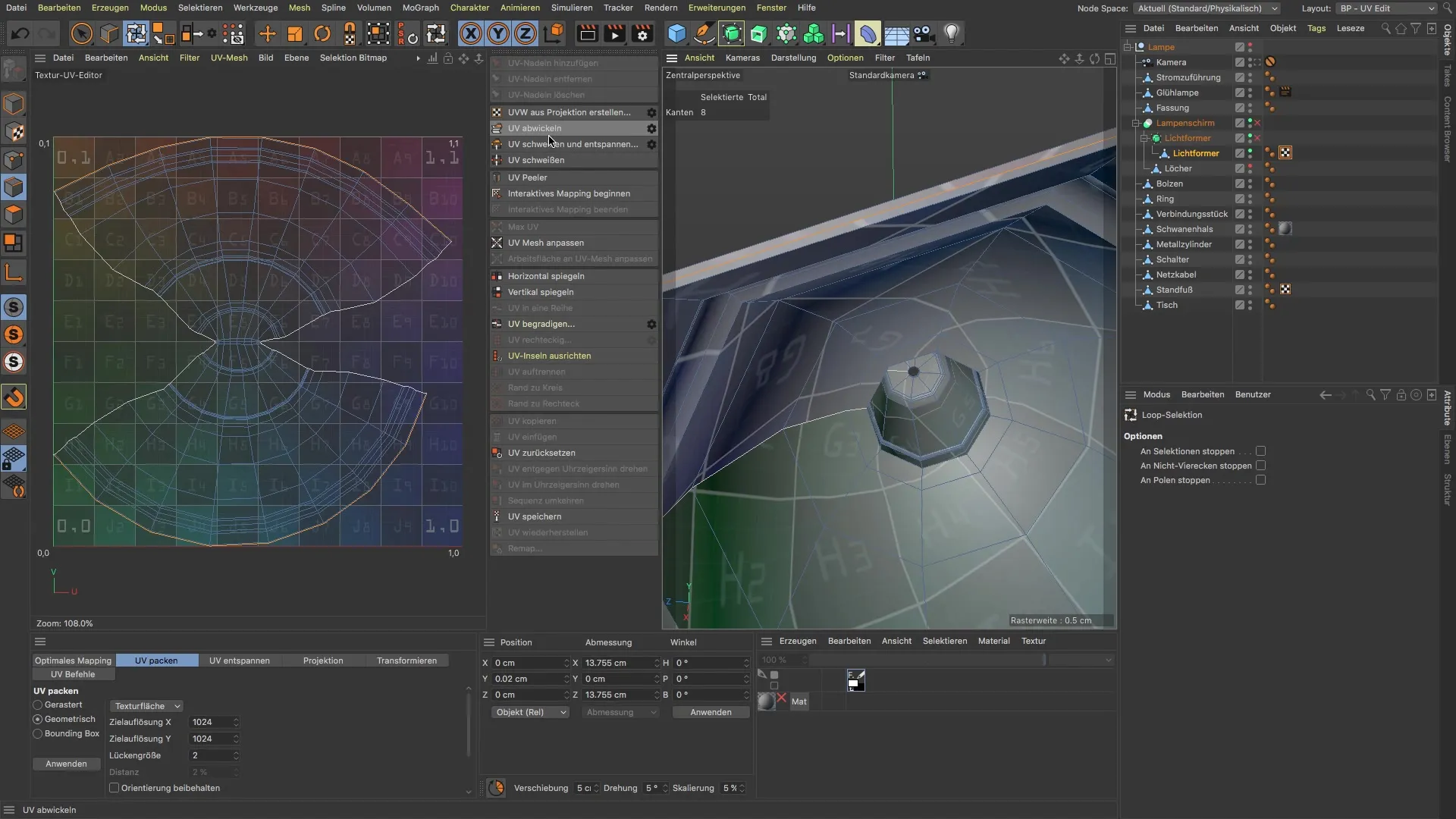This screenshot has width=1456, height=819.
Task: Click the Undo arrow icon in the toolbar
Action: pyautogui.click(x=20, y=33)
